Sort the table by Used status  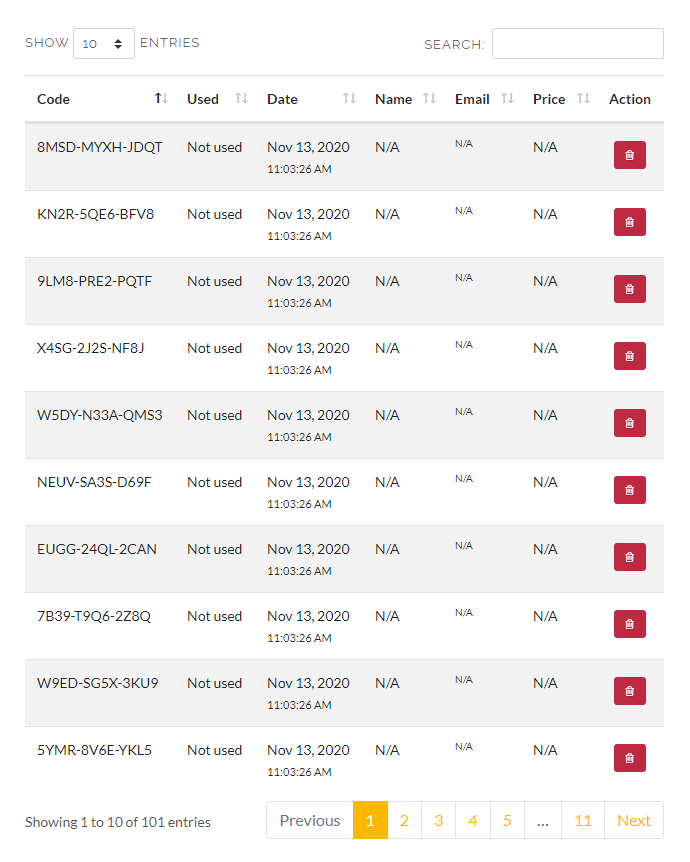coord(216,99)
